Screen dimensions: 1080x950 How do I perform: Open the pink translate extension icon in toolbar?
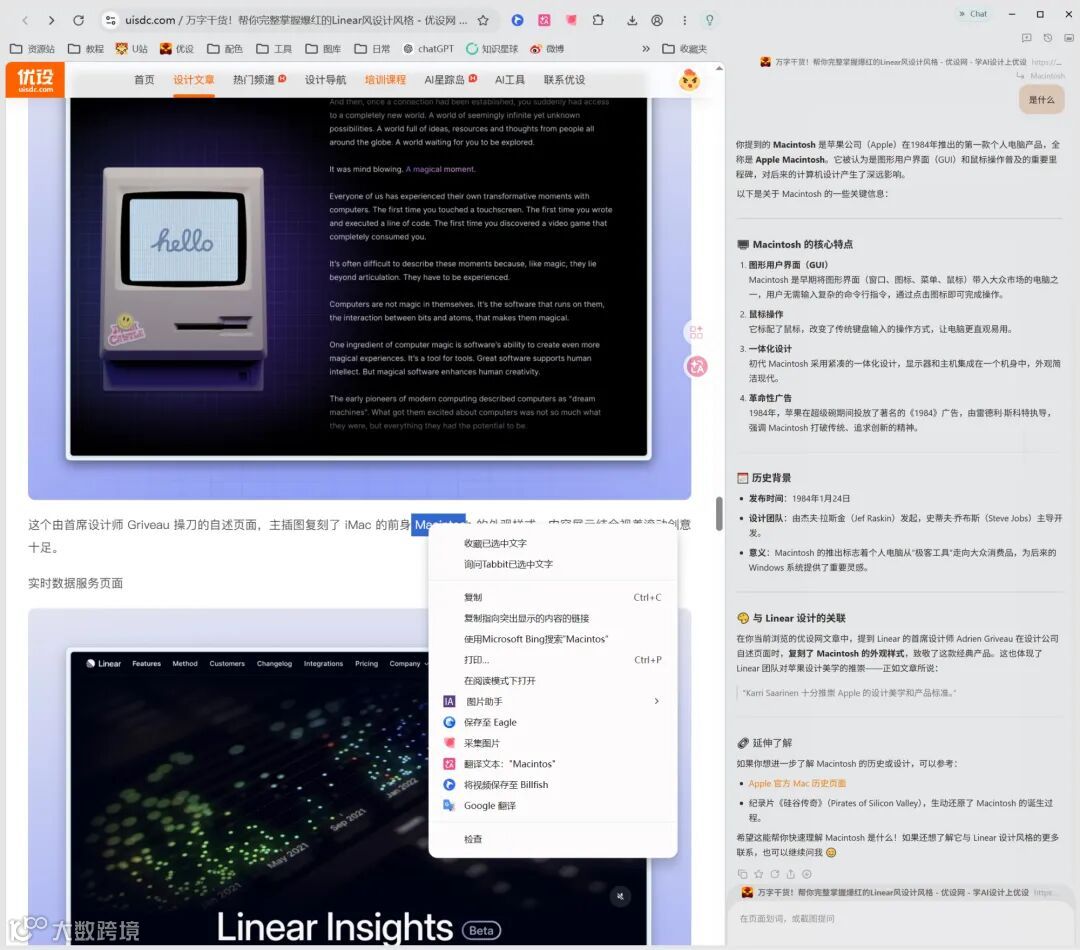[x=544, y=21]
